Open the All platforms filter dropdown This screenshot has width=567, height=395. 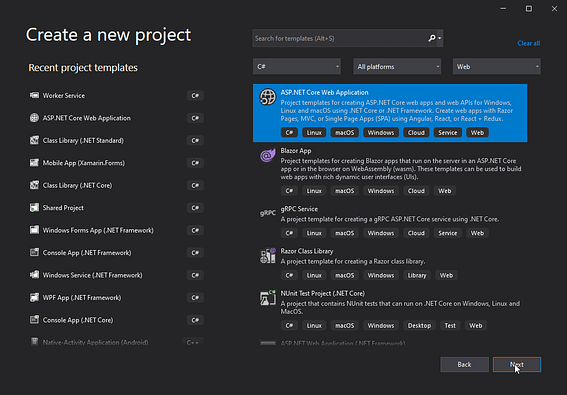[x=397, y=67]
